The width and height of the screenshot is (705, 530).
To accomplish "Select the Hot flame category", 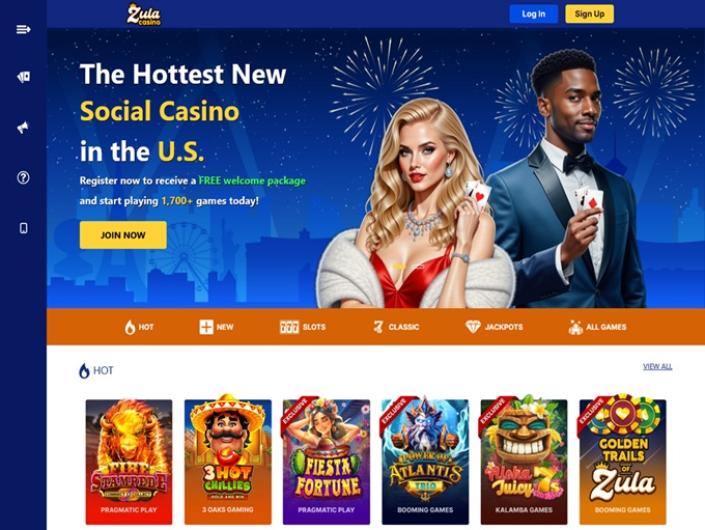I will (x=139, y=327).
